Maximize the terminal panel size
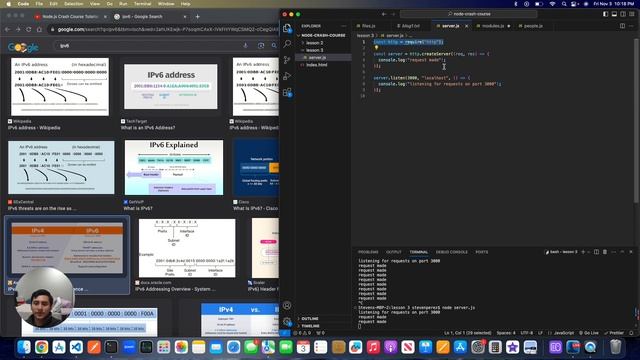This screenshot has height=360, width=640. tap(622, 252)
